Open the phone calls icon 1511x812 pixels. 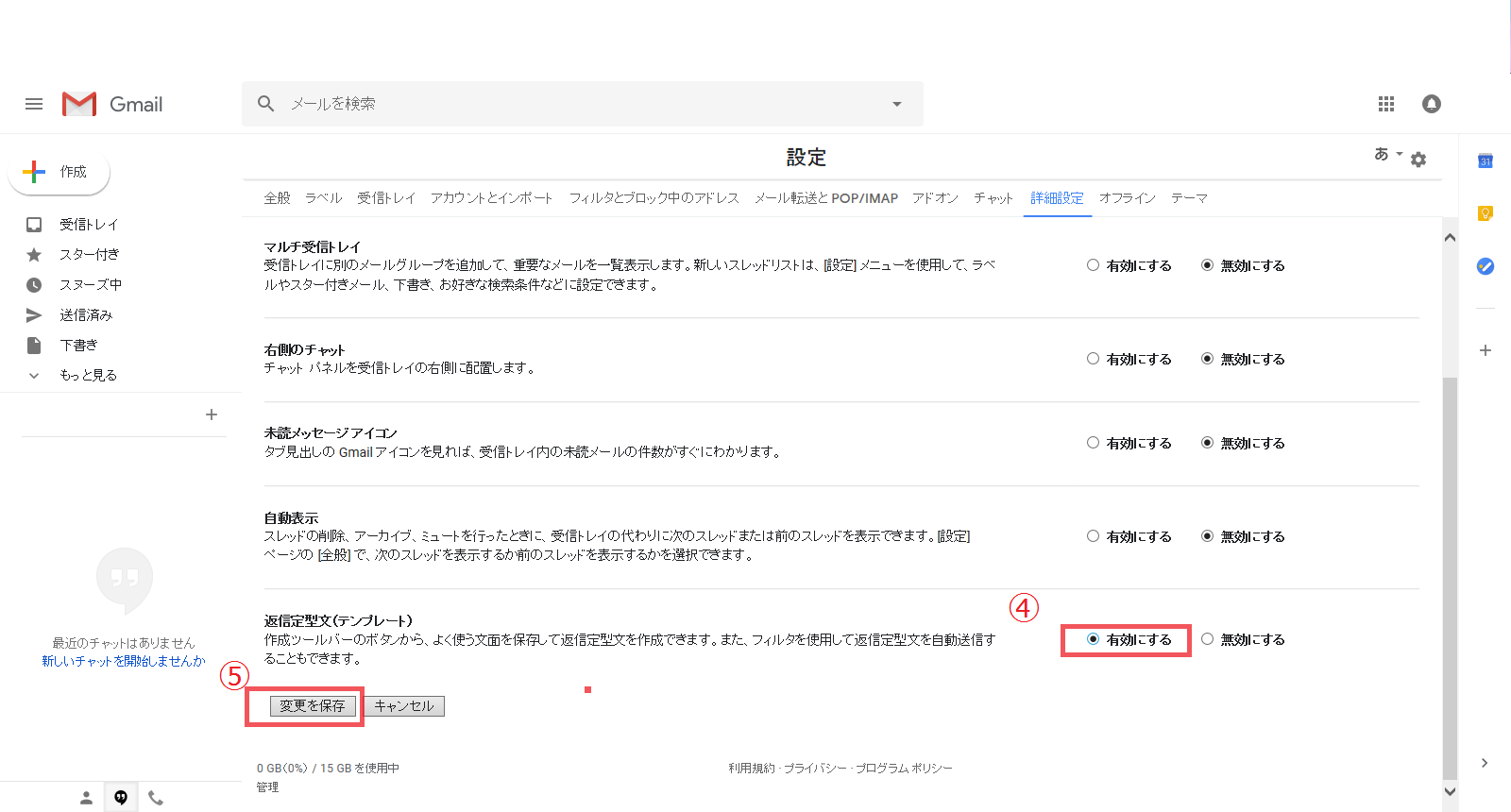[x=156, y=798]
